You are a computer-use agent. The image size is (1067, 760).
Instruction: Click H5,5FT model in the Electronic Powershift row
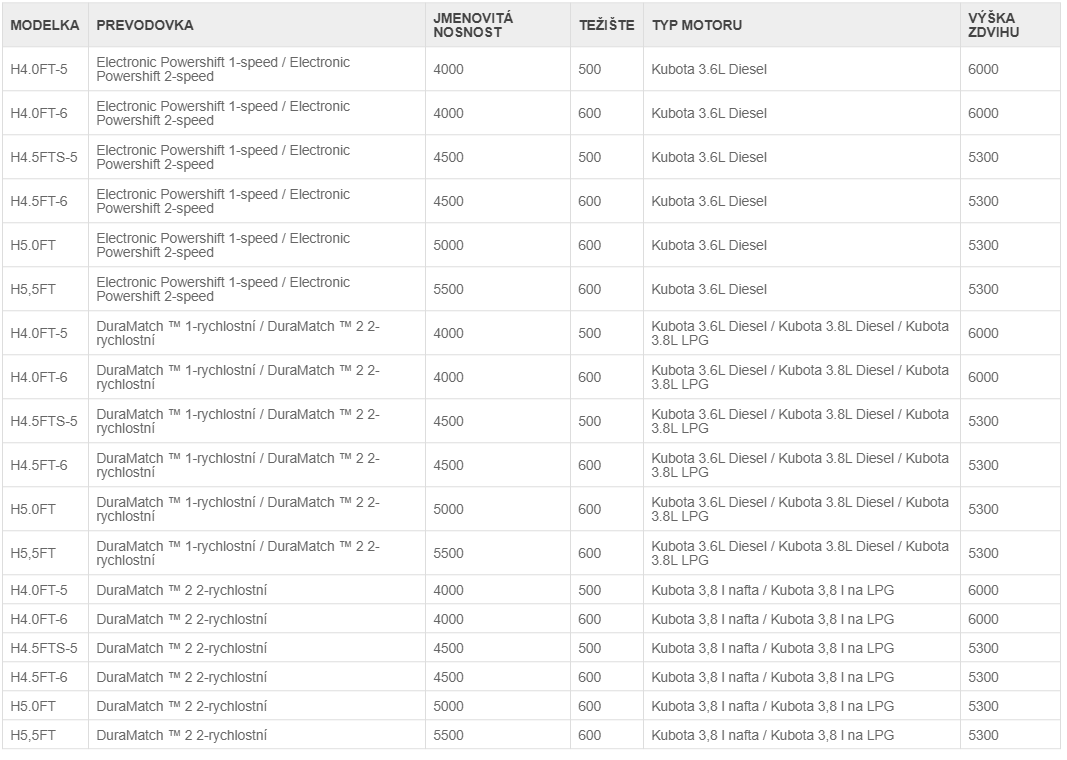pyautogui.click(x=33, y=289)
